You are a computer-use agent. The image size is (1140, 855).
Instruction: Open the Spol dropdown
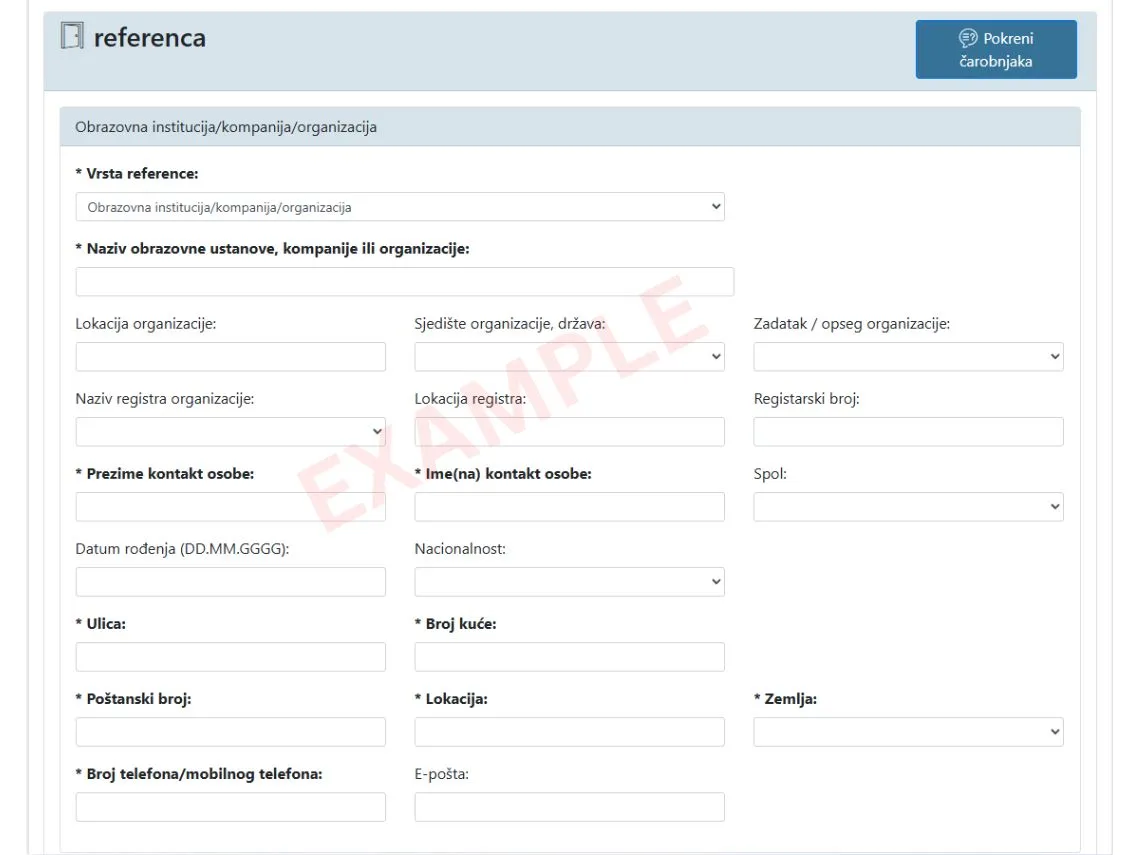[908, 507]
